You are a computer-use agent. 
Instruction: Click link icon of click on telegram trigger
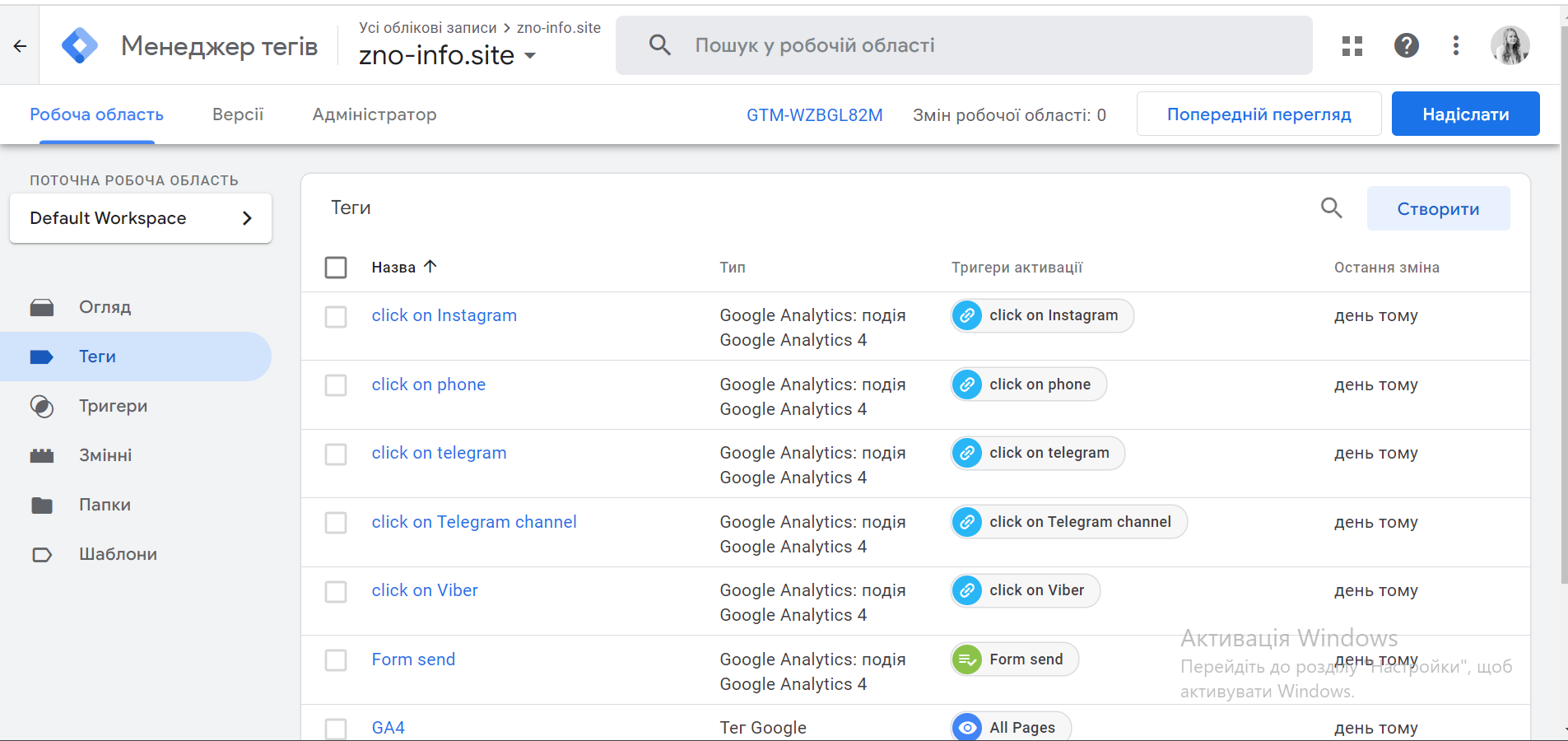tap(967, 453)
